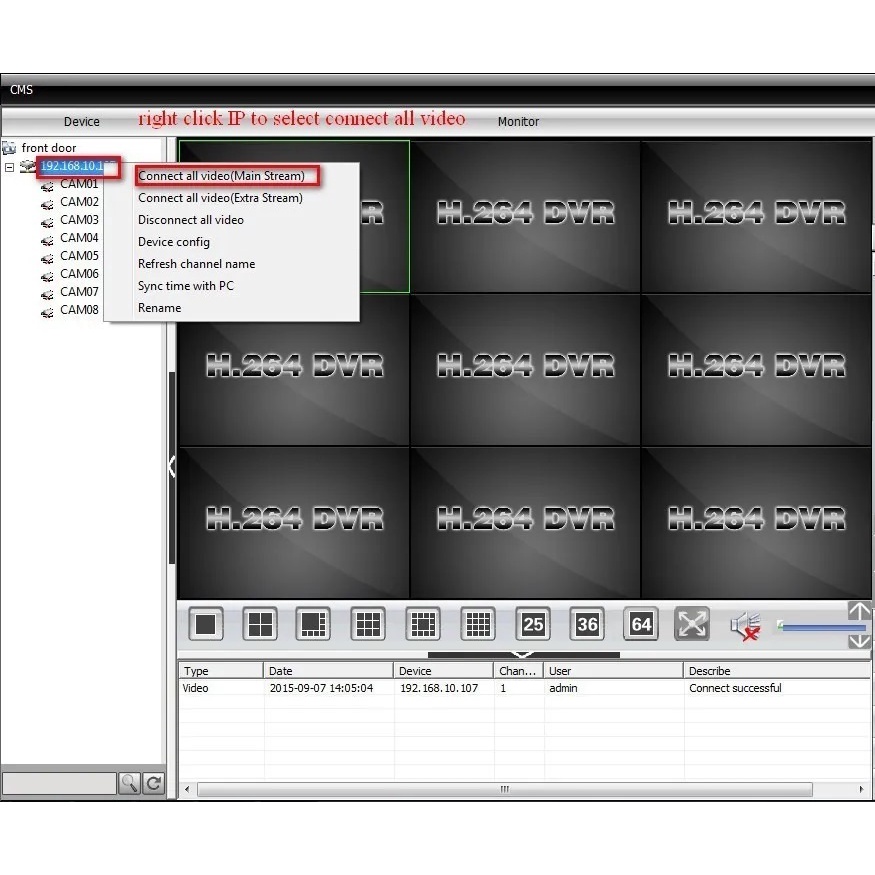Viewport: 875px width, 875px height.
Task: Open the Device tab
Action: pyautogui.click(x=81, y=121)
